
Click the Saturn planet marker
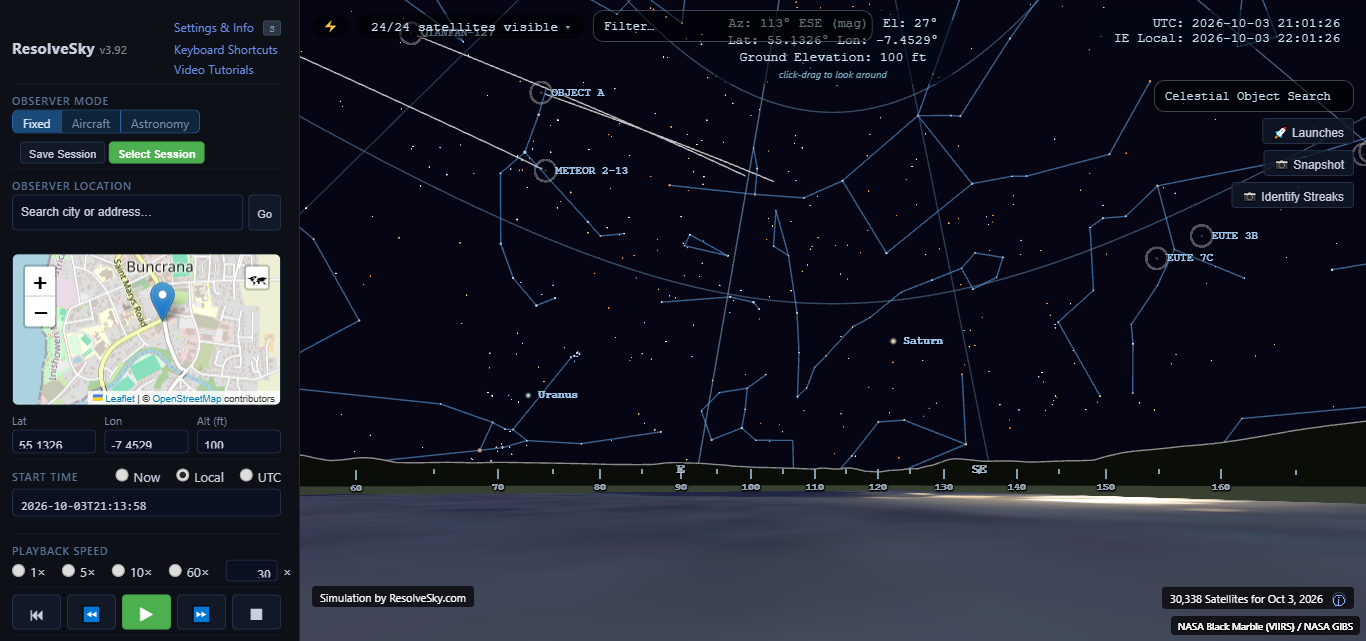pyautogui.click(x=893, y=341)
